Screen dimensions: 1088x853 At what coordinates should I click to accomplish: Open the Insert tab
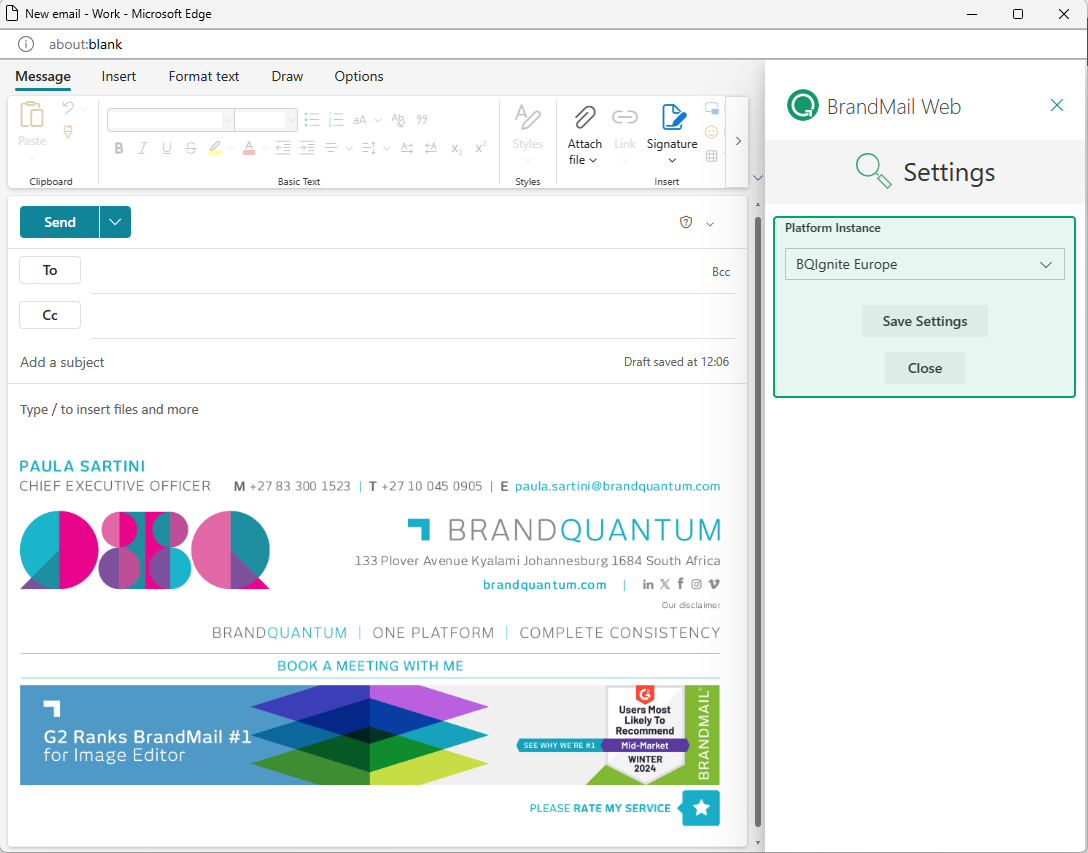point(119,76)
